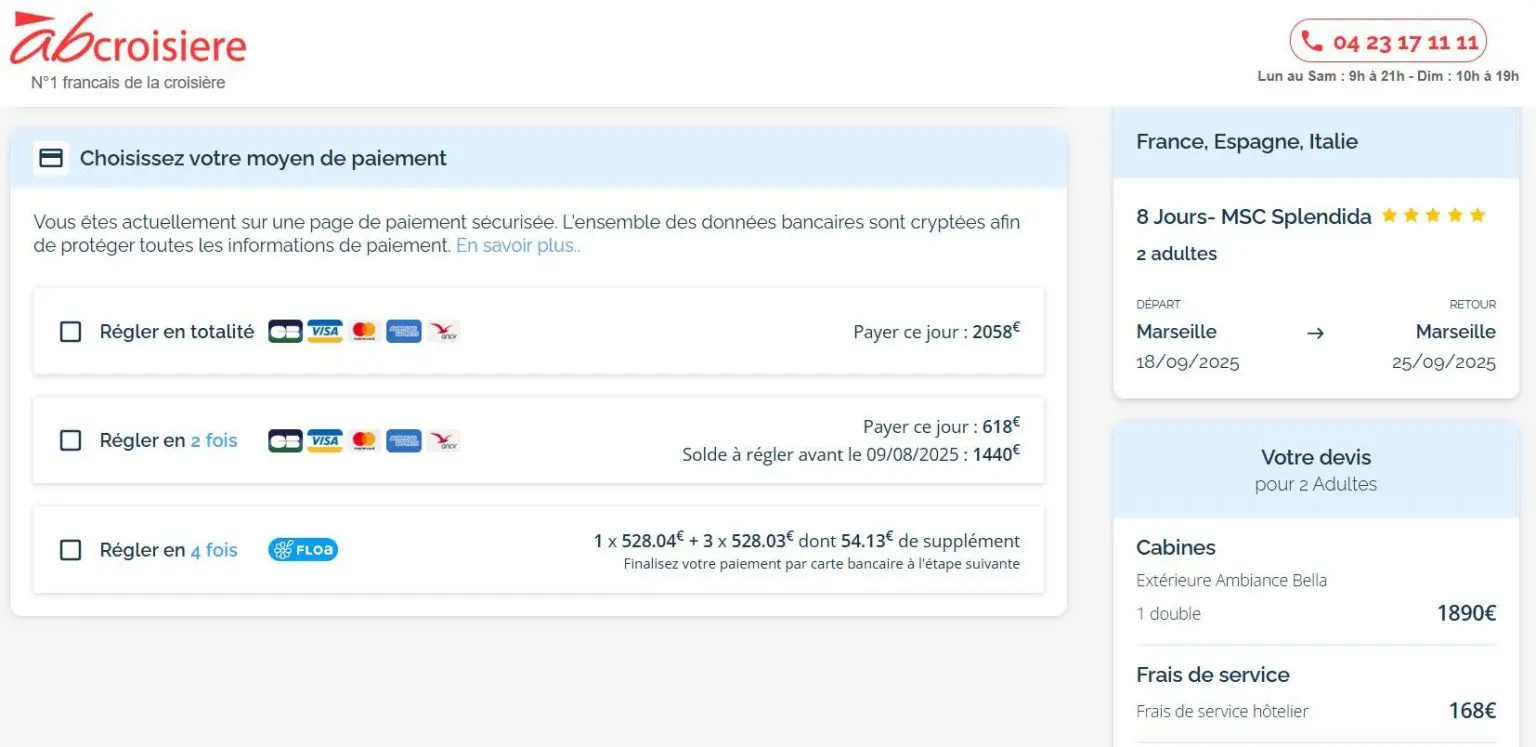Select the 'Régler en 4 fois' checkbox
Image resolution: width=1536 pixels, height=747 pixels.
[71, 550]
